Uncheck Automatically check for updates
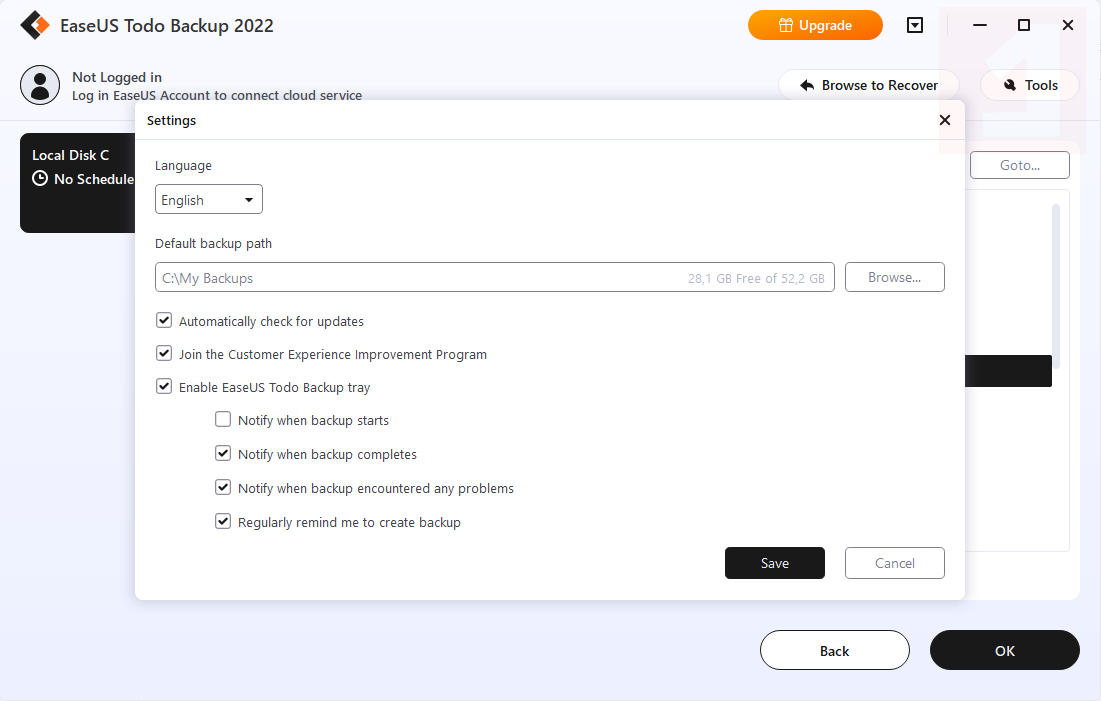Image resolution: width=1101 pixels, height=701 pixels. (164, 321)
